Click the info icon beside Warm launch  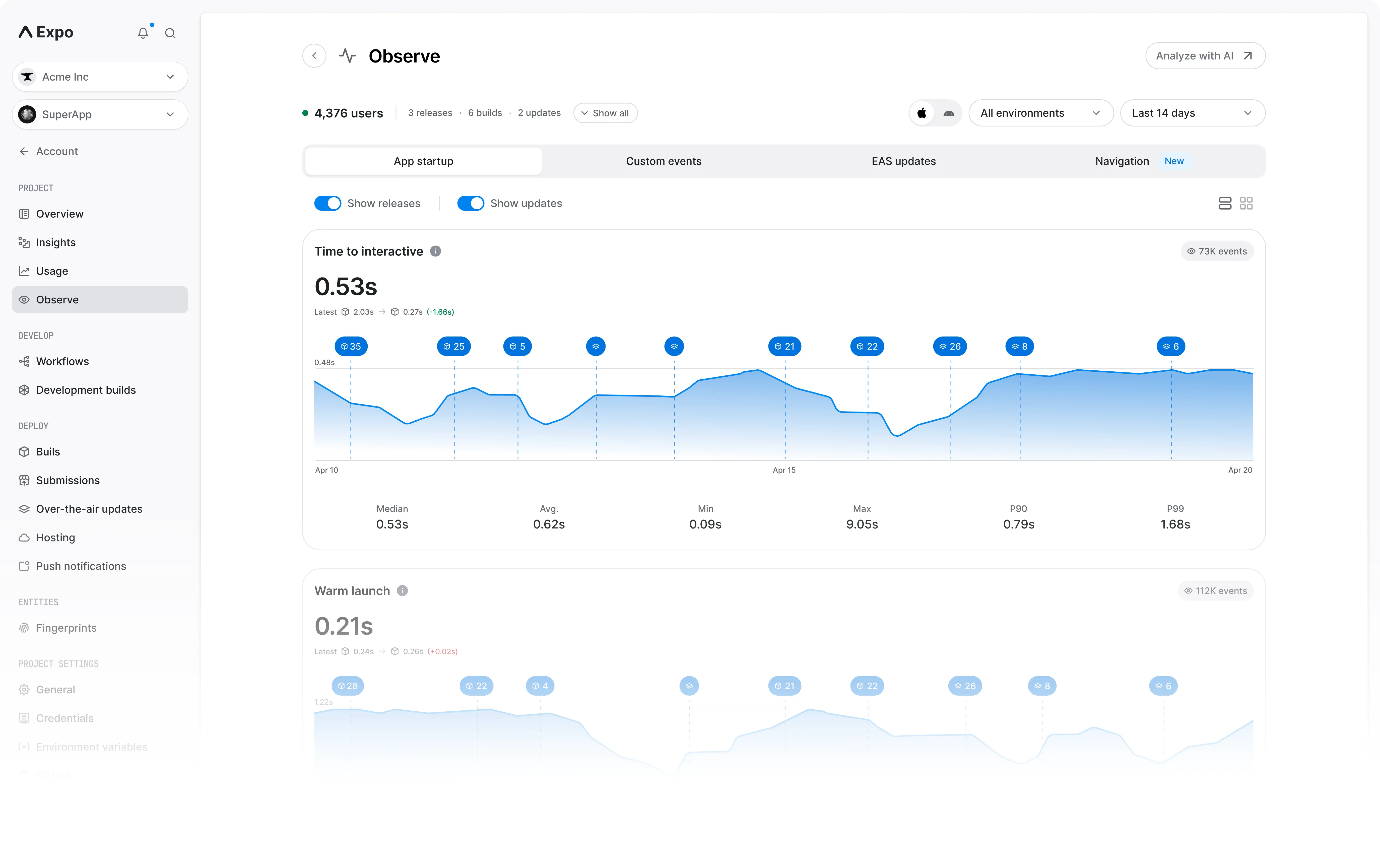(402, 591)
